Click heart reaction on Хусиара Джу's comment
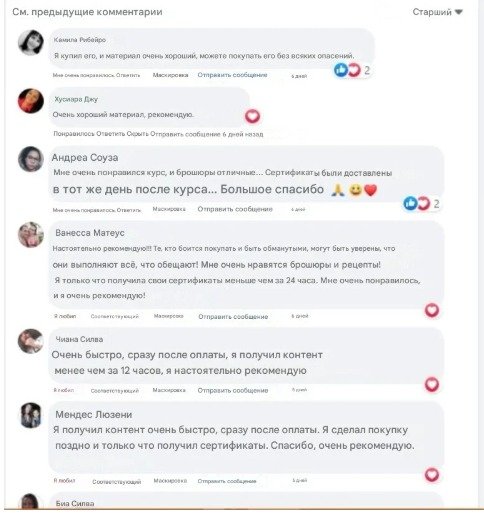Image resolution: width=484 pixels, height=517 pixels. [252, 116]
